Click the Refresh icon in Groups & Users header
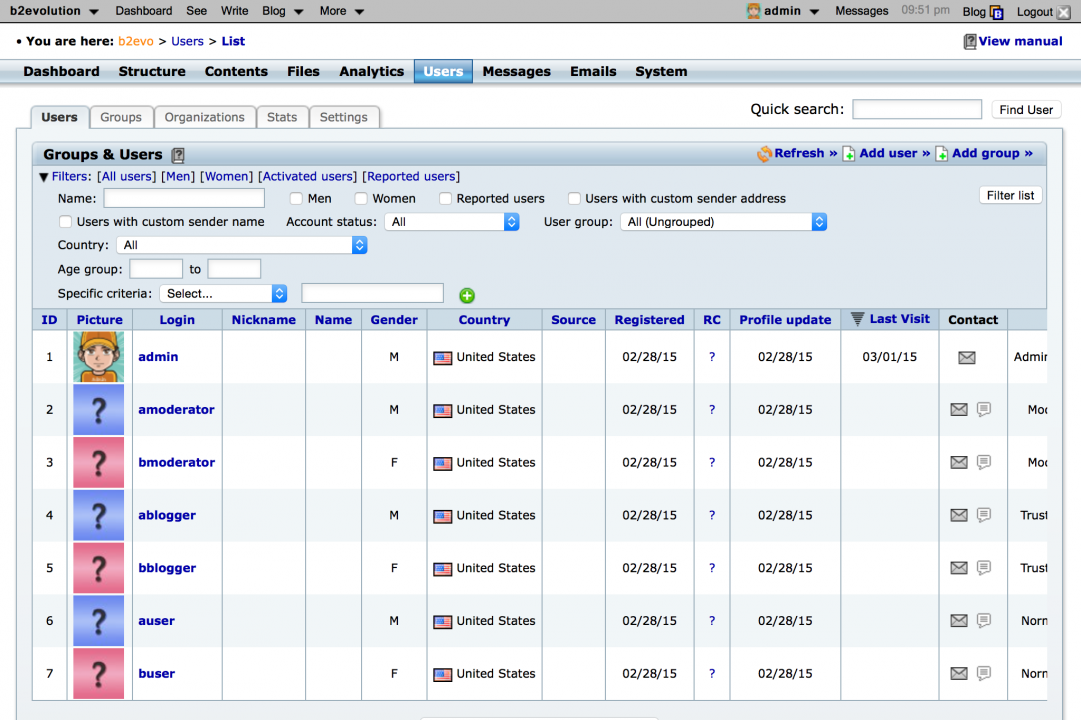 click(764, 154)
